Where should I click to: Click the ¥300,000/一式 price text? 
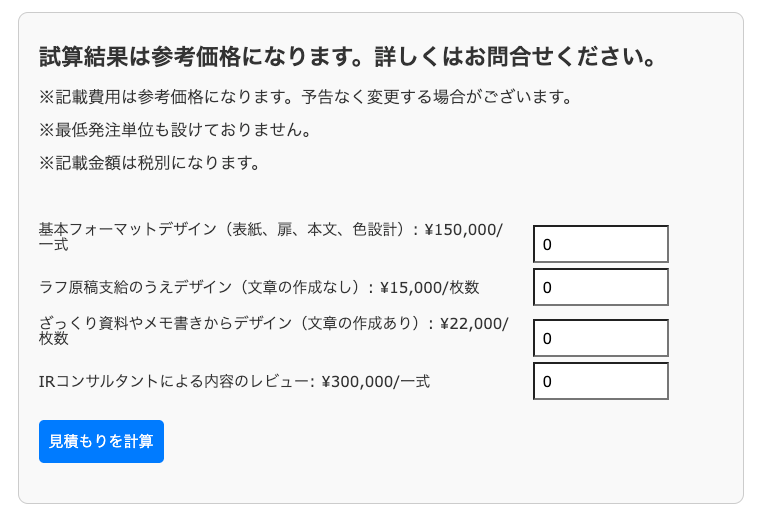[x=376, y=381]
